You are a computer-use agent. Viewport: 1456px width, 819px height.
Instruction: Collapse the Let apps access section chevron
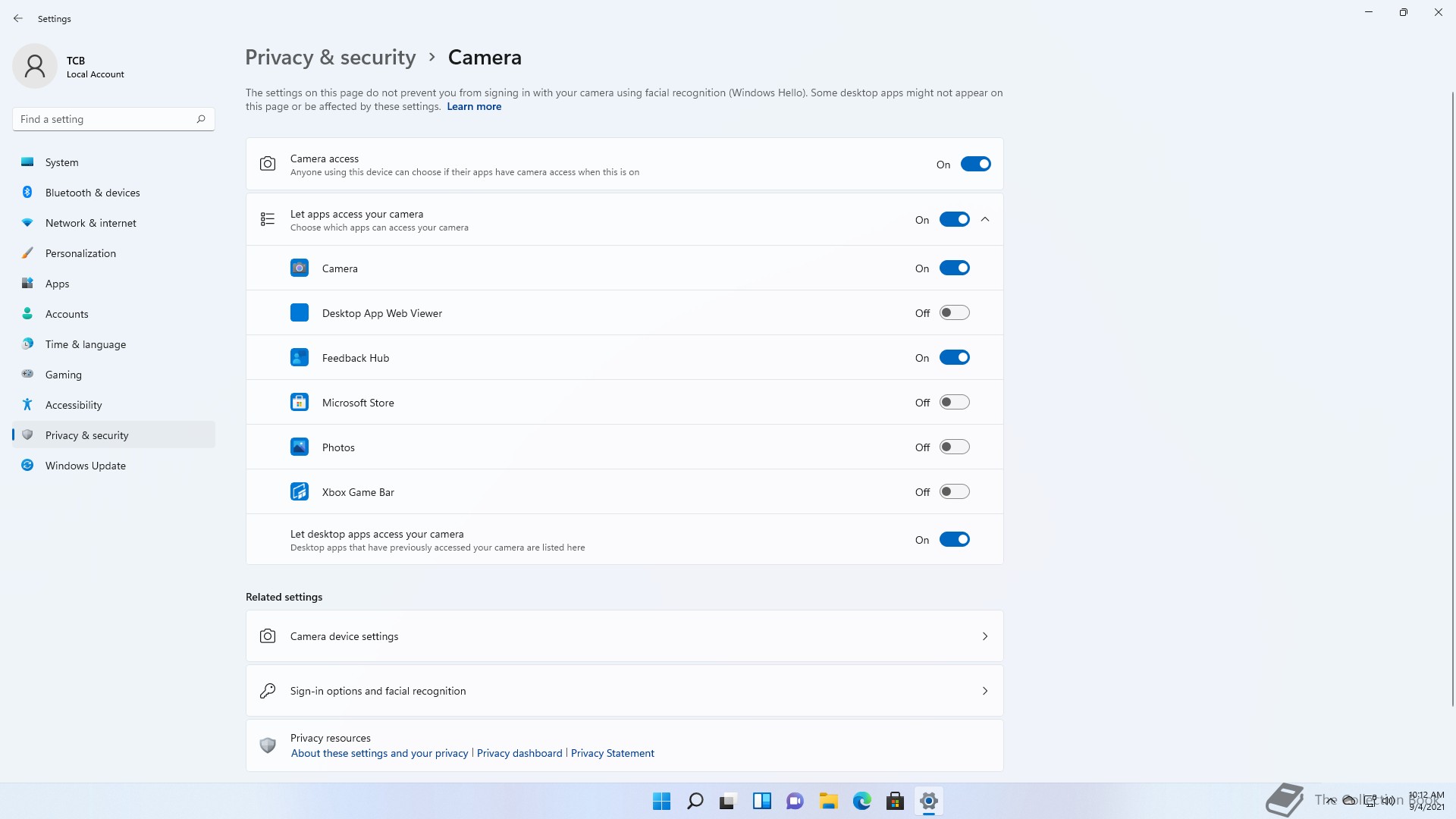coord(985,219)
